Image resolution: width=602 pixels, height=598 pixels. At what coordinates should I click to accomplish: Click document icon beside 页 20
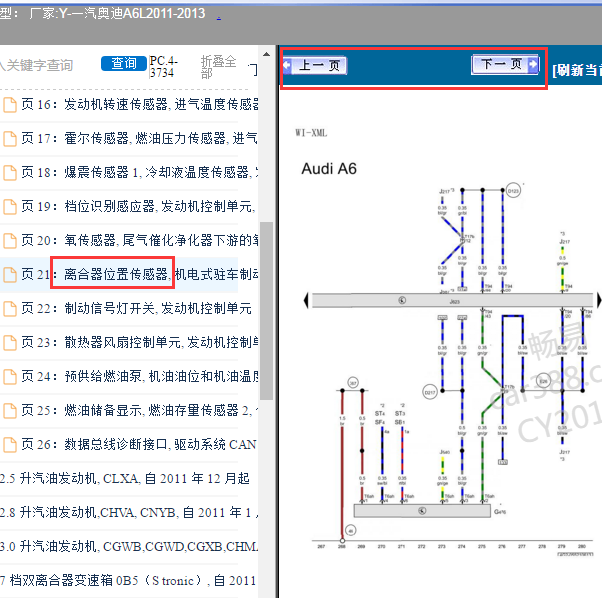pyautogui.click(x=10, y=241)
